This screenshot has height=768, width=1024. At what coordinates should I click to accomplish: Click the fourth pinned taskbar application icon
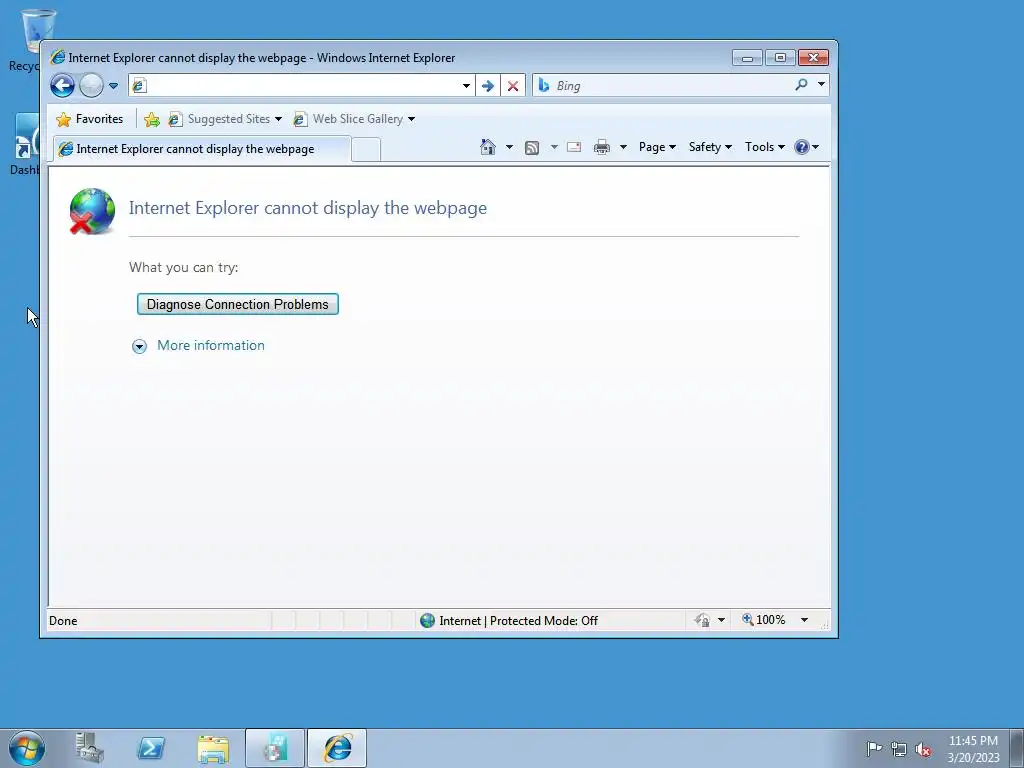pos(275,748)
